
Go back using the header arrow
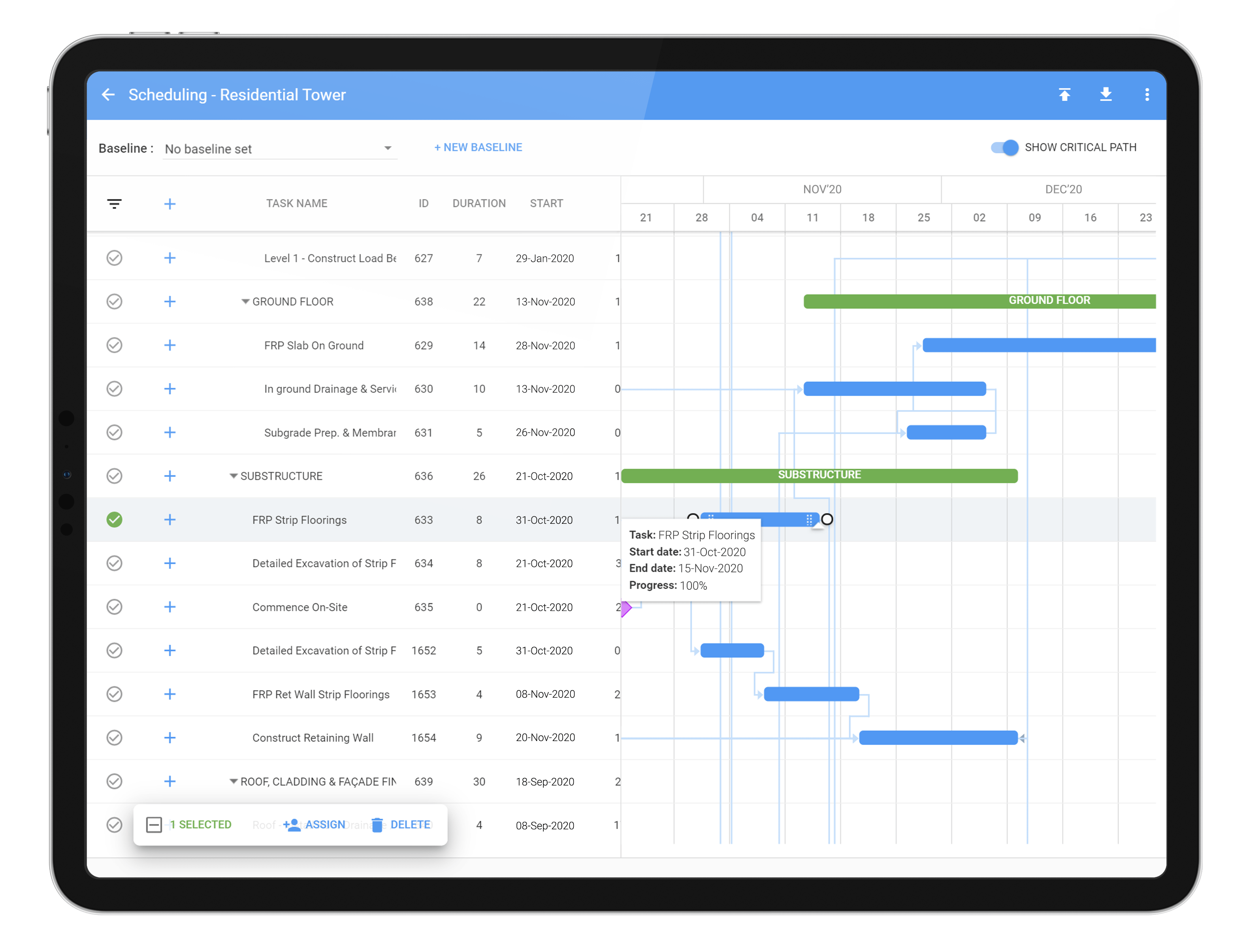coord(108,95)
